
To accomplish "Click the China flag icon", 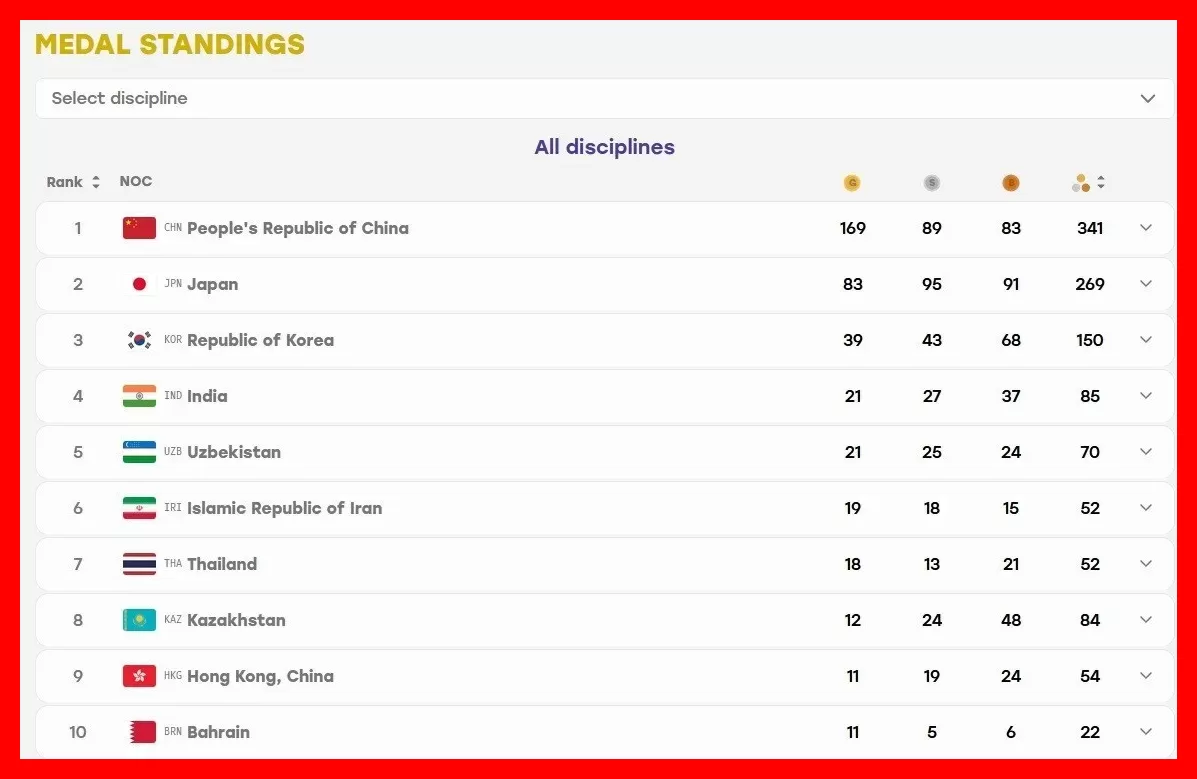I will point(139,228).
